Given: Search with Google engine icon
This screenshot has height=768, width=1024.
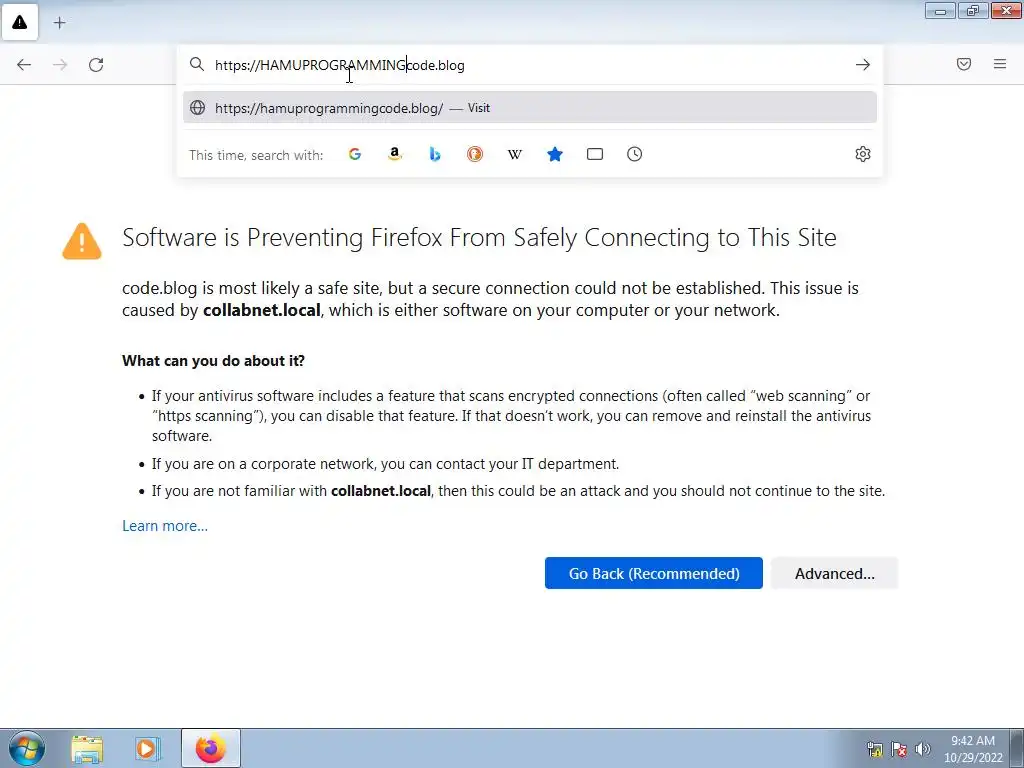Looking at the screenshot, I should (x=355, y=154).
